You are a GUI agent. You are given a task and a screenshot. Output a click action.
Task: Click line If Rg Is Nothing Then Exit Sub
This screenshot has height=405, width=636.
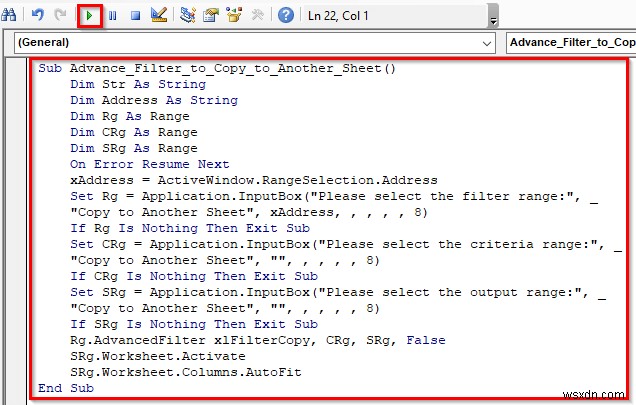190,228
